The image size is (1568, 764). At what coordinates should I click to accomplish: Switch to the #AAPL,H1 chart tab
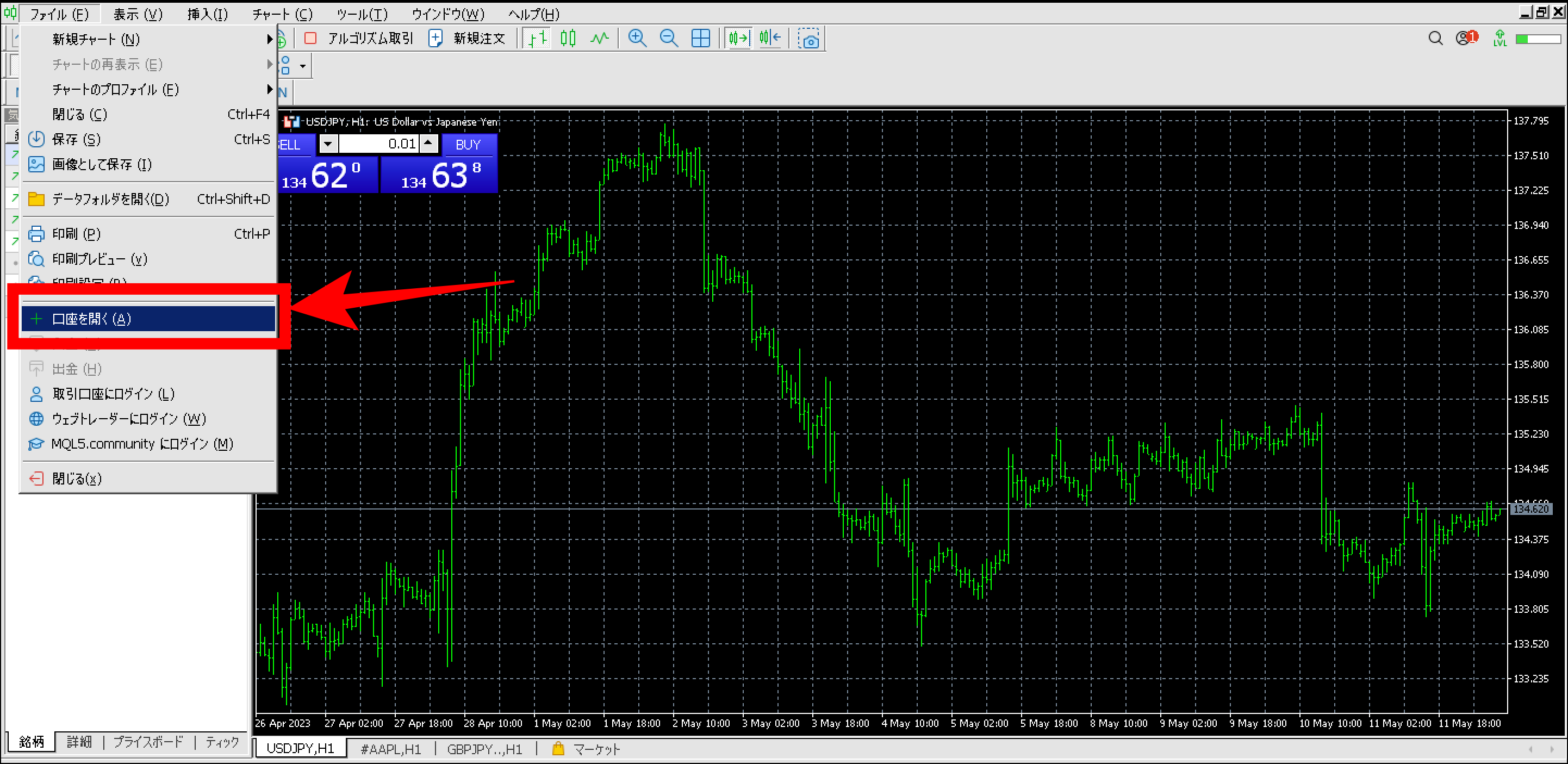tap(390, 749)
